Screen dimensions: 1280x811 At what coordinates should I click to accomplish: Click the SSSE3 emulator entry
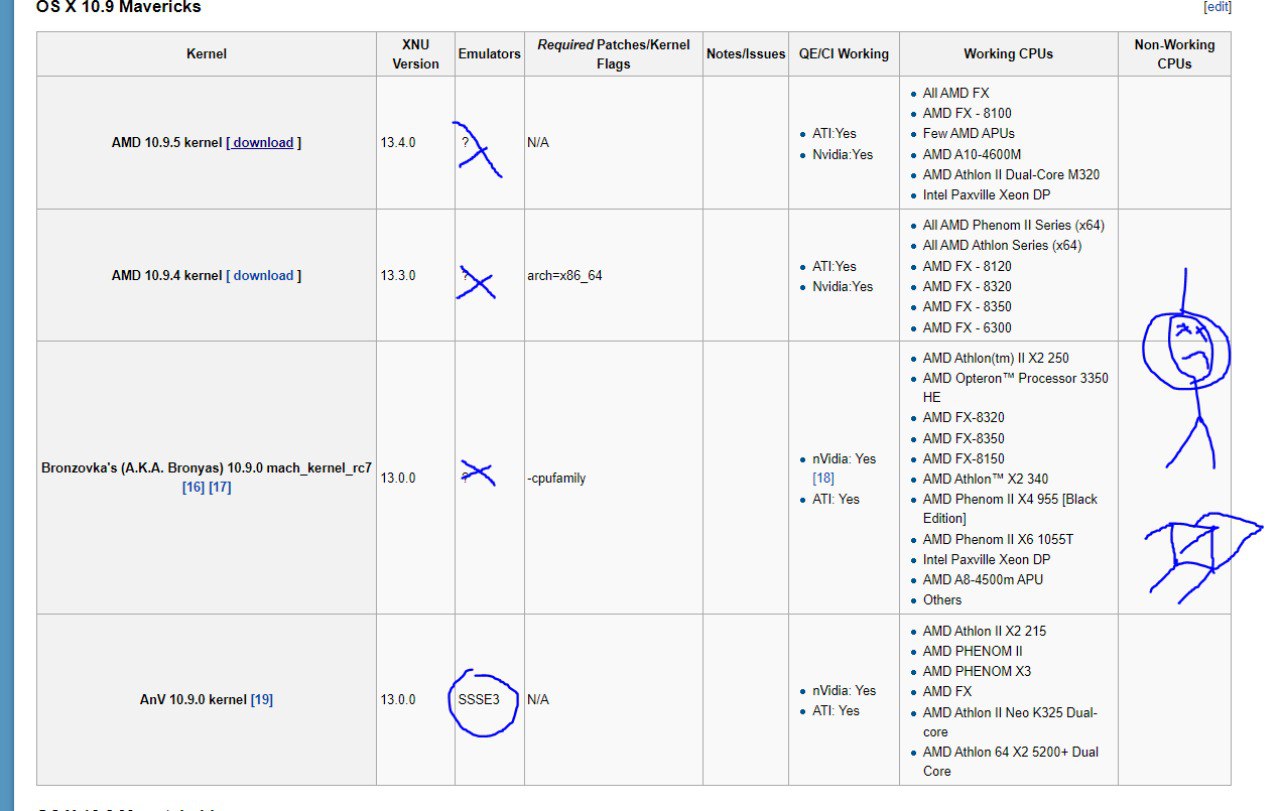[x=479, y=699]
